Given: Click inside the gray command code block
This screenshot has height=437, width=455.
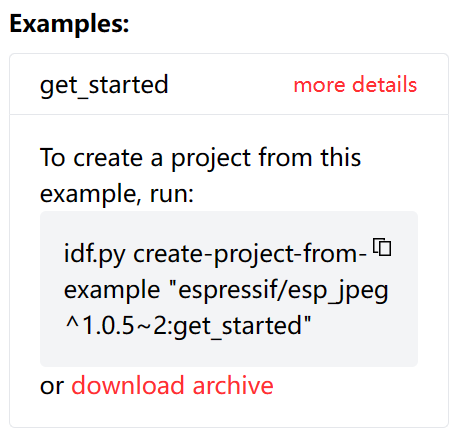Looking at the screenshot, I should [x=229, y=289].
